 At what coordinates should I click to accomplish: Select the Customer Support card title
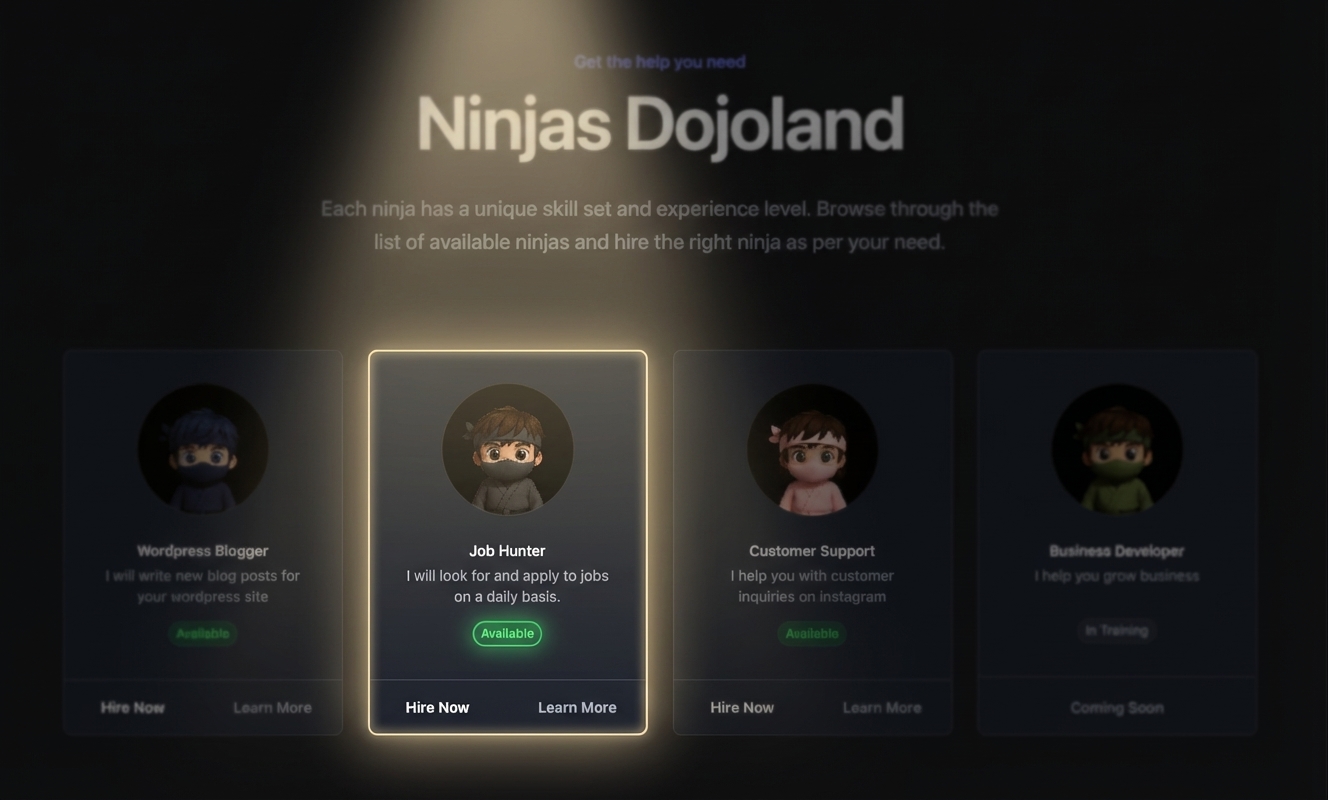point(812,551)
